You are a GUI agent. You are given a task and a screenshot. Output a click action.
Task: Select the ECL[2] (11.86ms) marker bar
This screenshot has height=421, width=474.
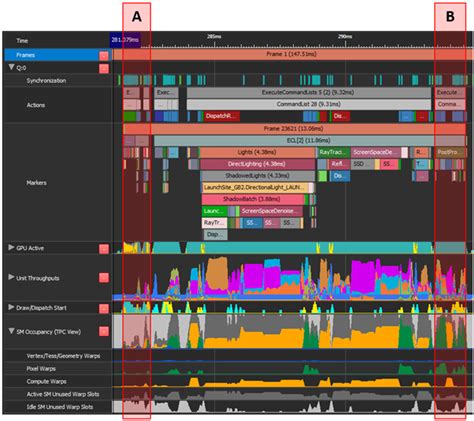click(x=309, y=140)
